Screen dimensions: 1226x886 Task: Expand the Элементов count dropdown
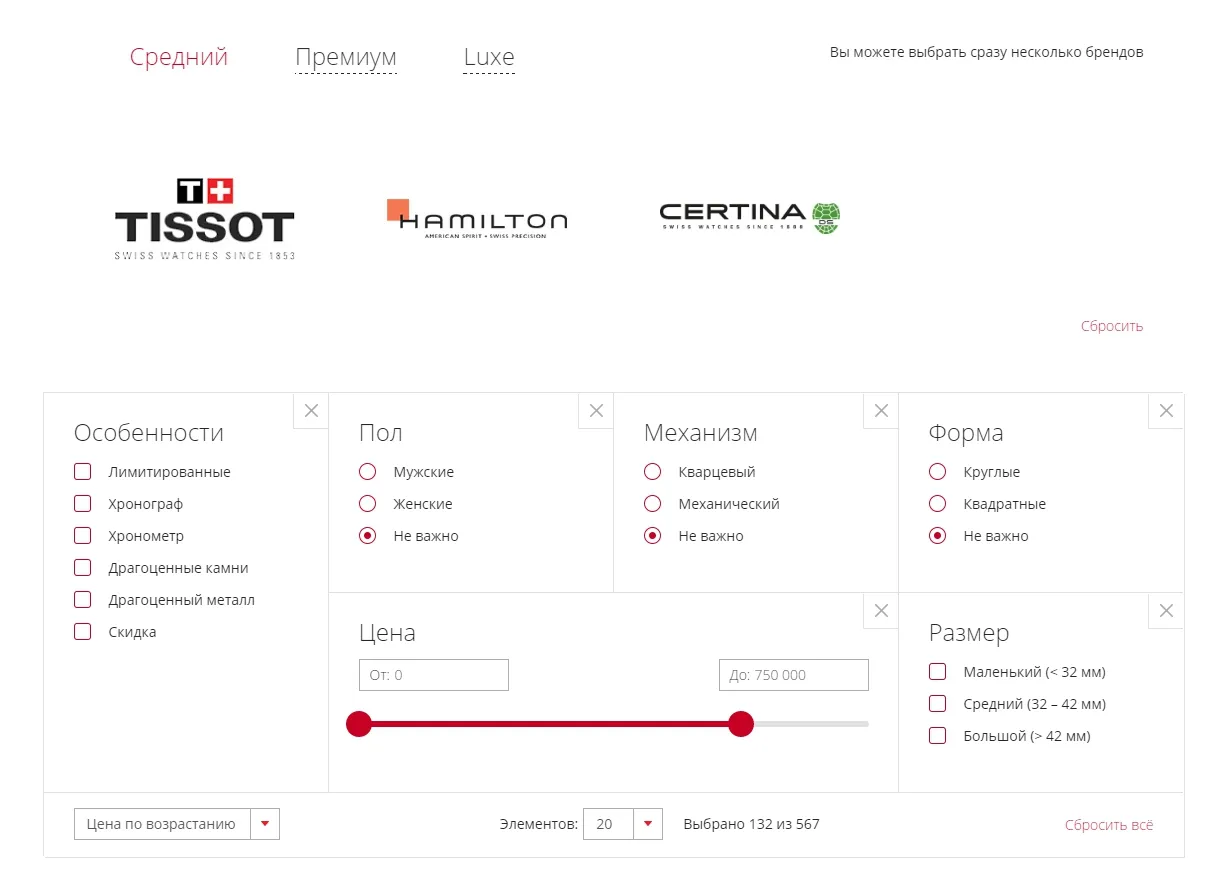(x=623, y=824)
